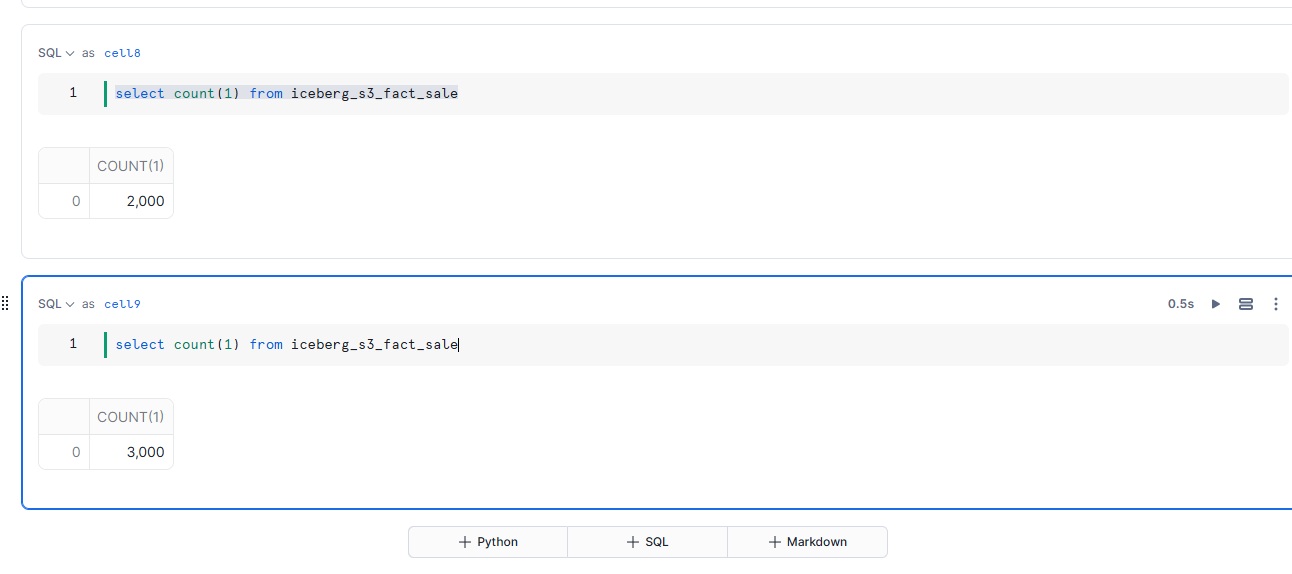The image size is (1292, 574).
Task: Toggle cell9 code/results collapse view icon
Action: tap(1246, 304)
